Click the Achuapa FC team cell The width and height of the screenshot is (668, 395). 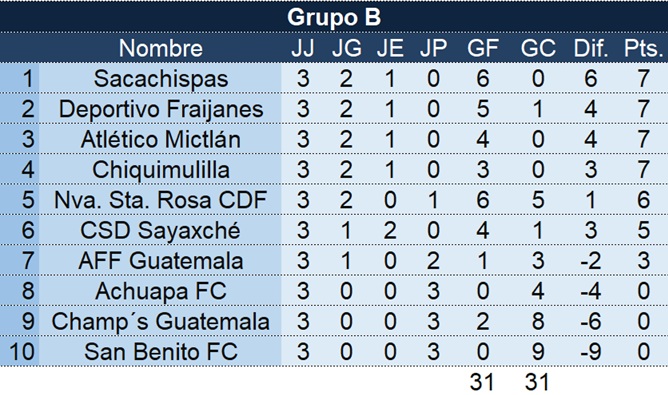(161, 291)
